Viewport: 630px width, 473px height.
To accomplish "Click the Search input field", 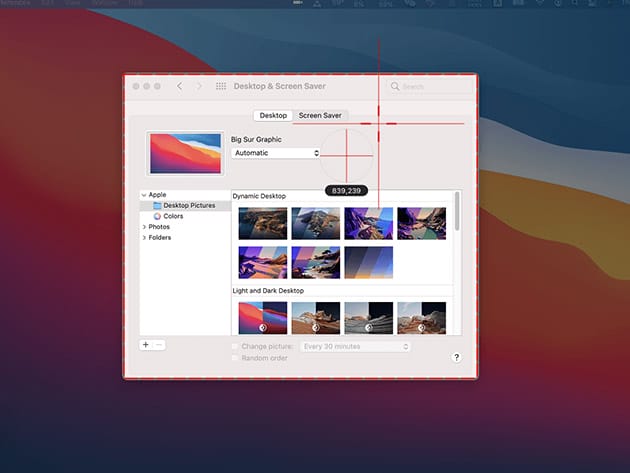I will click(x=428, y=87).
